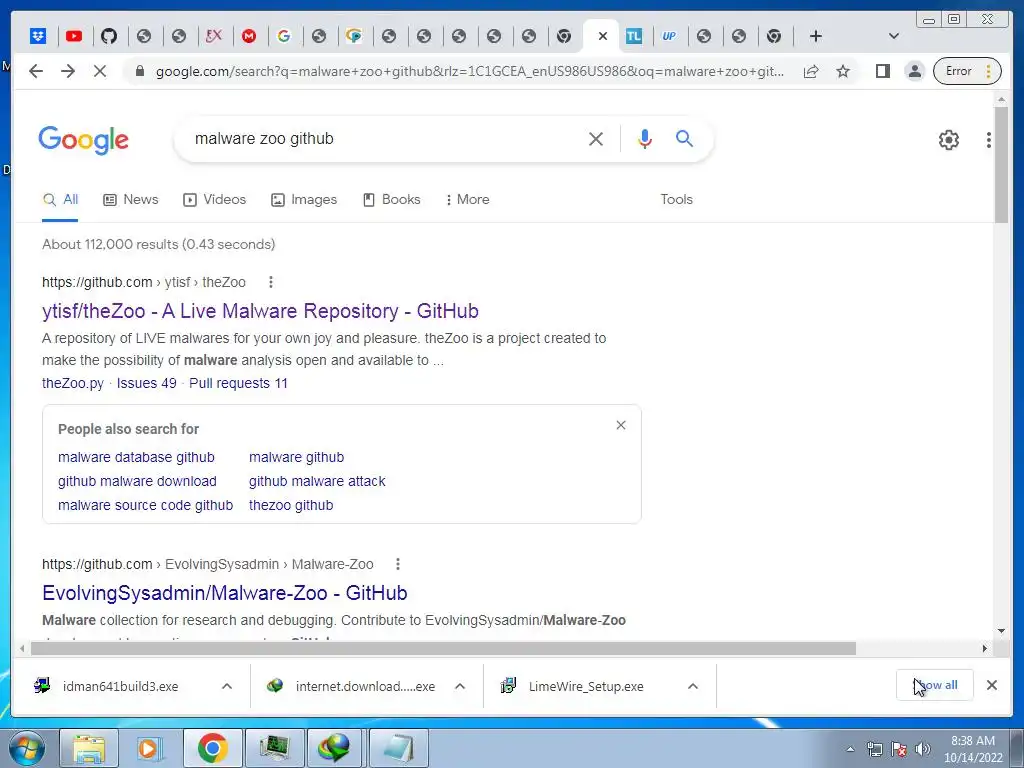Click vertical scrollbar down arrow
Image resolution: width=1024 pixels, height=768 pixels.
click(1001, 631)
